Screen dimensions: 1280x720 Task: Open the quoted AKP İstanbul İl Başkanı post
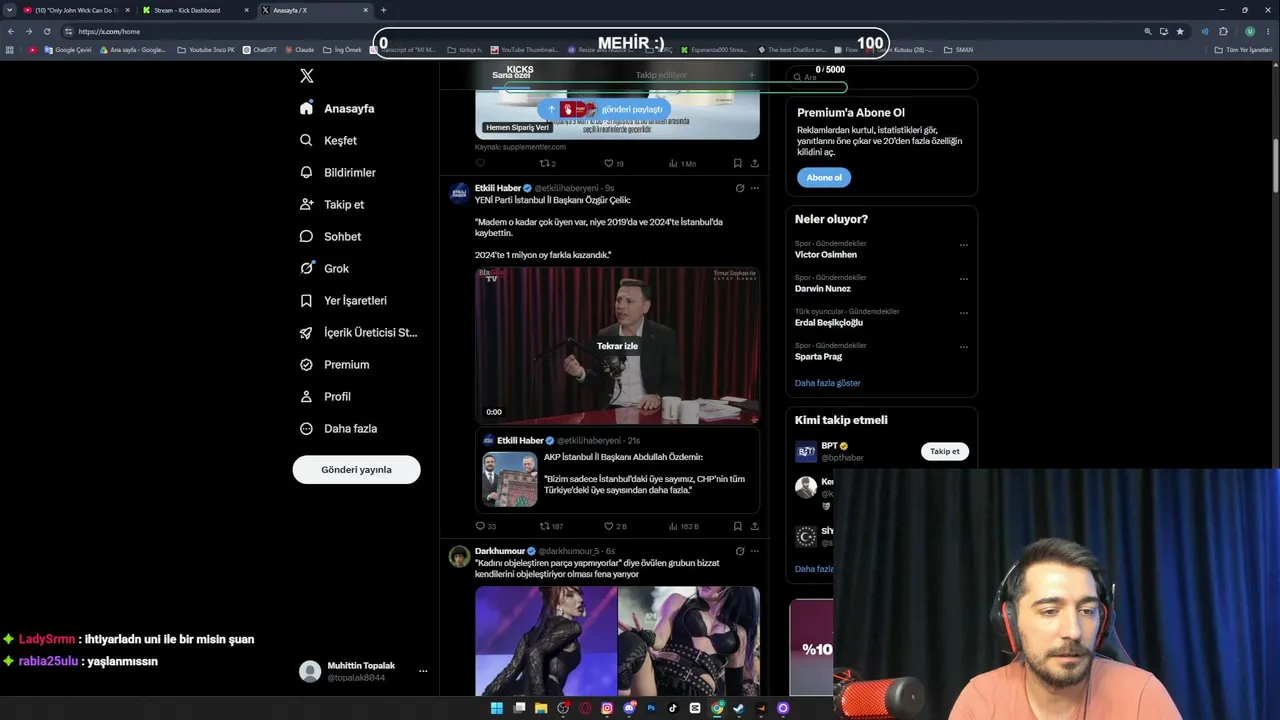pos(617,470)
